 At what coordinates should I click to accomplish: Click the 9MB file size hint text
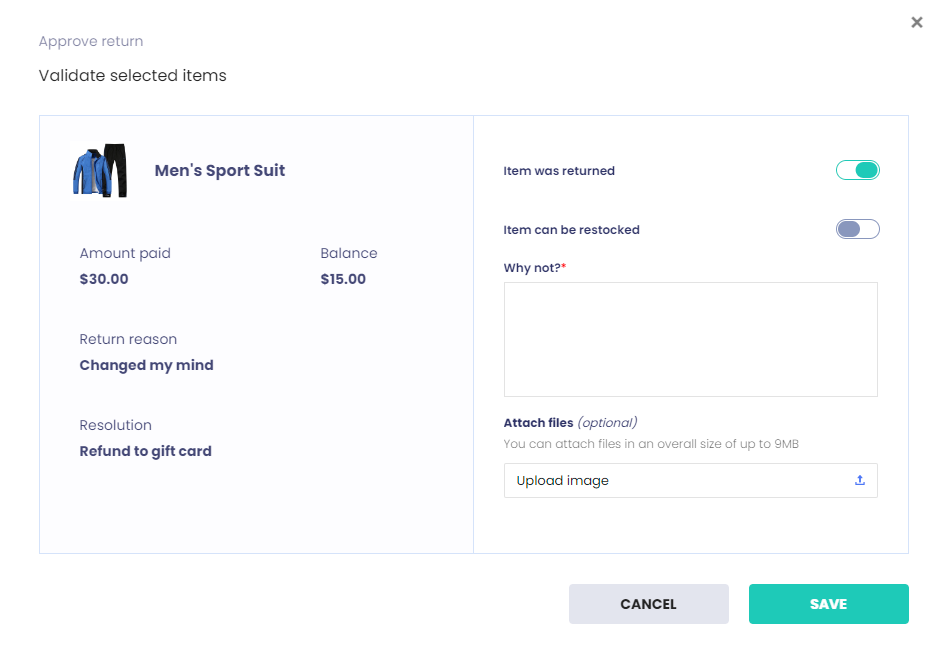(651, 444)
